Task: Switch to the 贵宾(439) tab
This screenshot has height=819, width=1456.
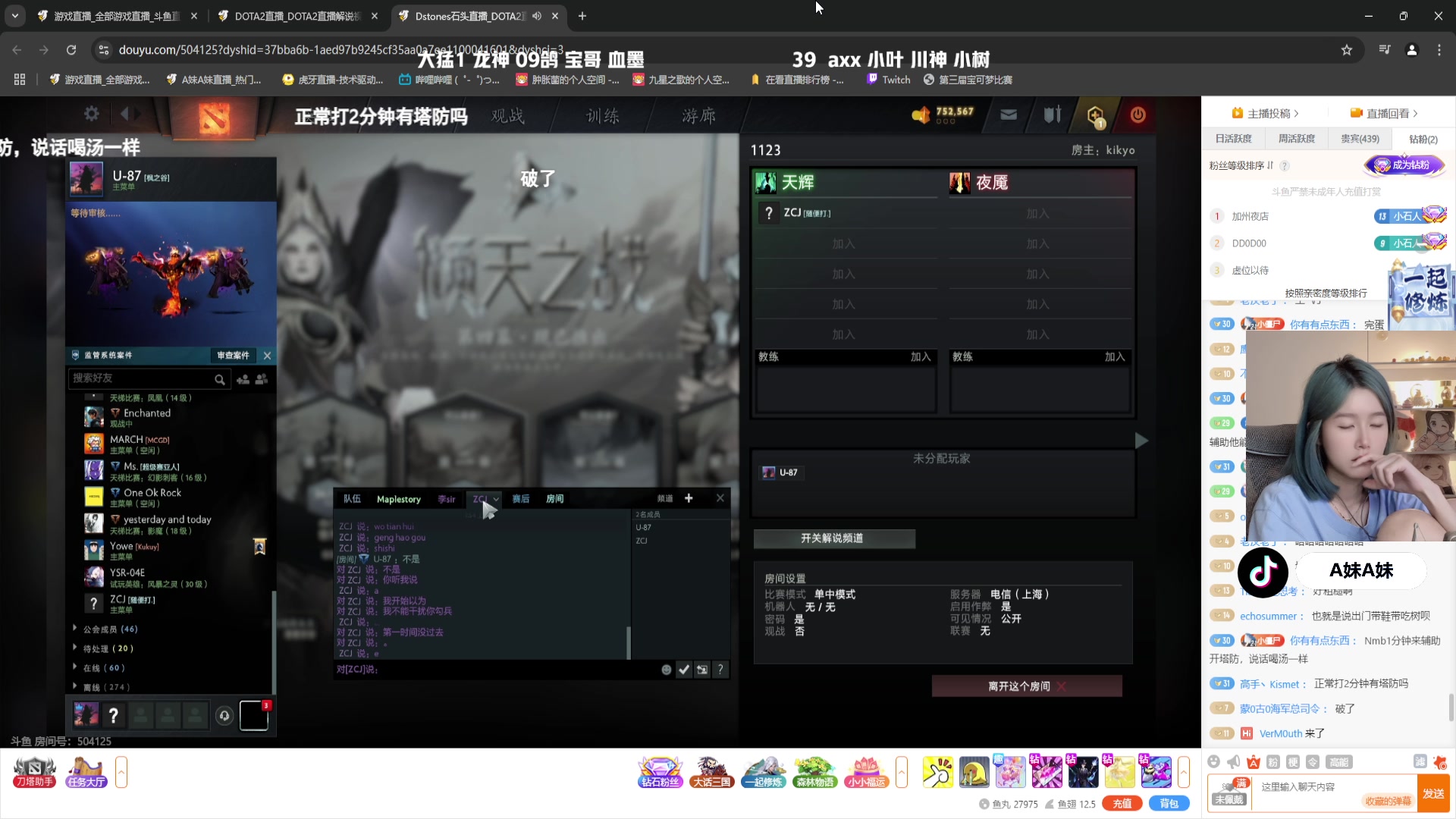Action: coord(1361,138)
